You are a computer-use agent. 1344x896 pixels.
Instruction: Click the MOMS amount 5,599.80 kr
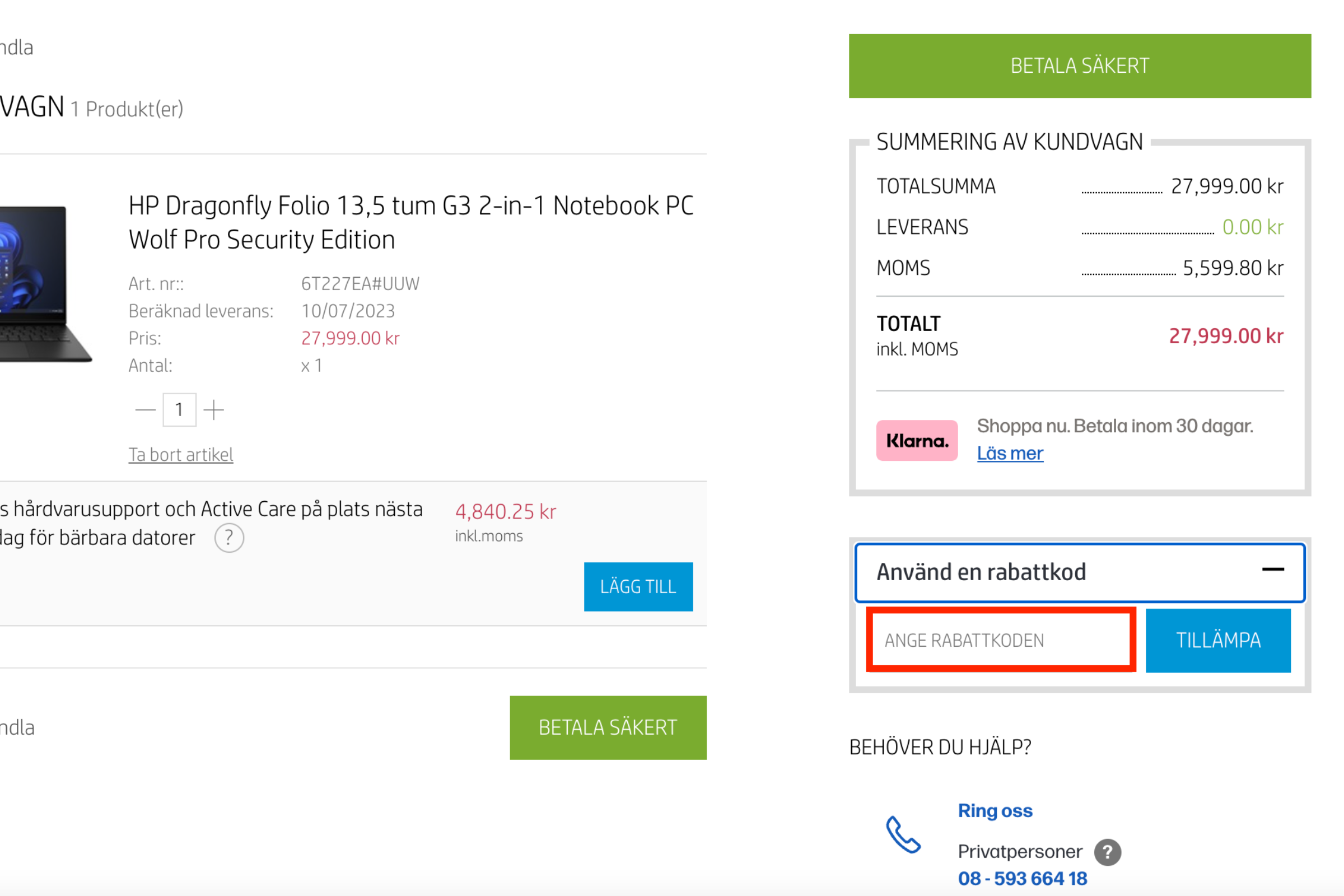click(1233, 268)
